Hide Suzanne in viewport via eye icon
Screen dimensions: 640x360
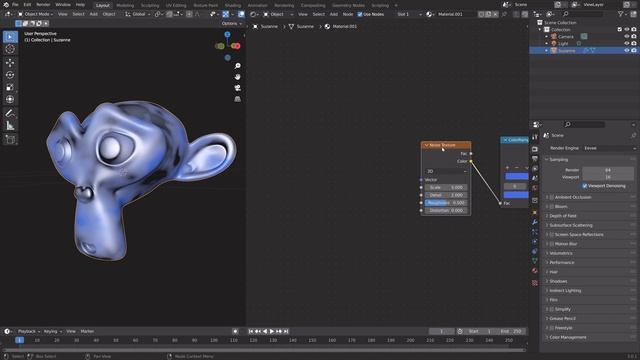point(627,51)
